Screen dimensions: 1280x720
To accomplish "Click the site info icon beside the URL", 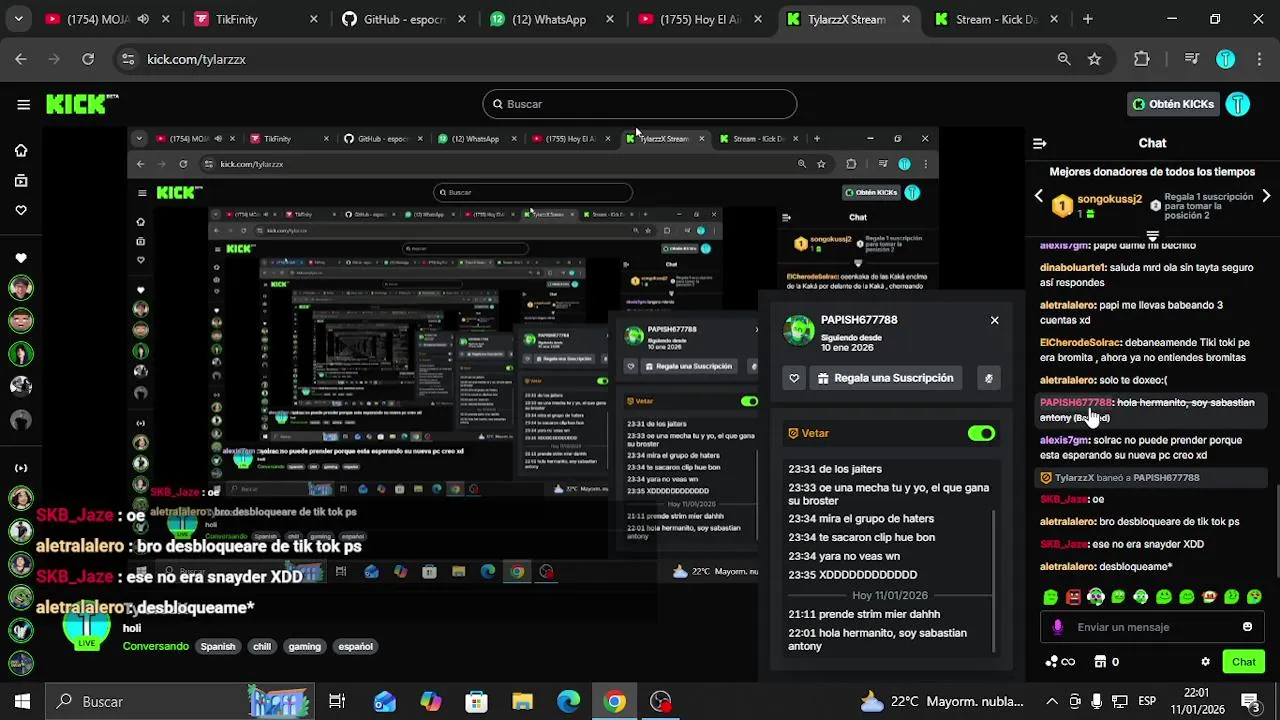I will coord(127,59).
